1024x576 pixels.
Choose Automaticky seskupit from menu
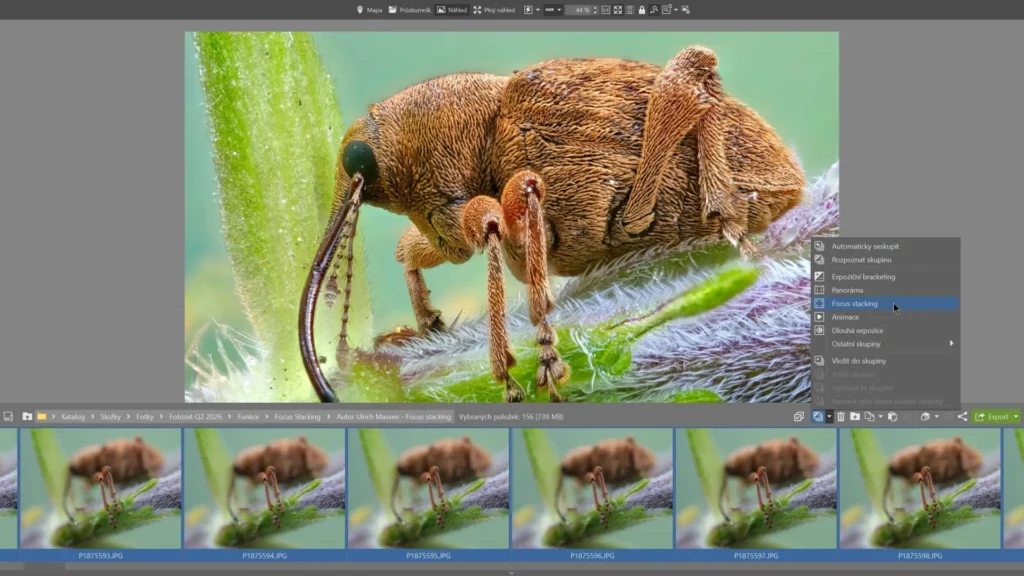pyautogui.click(x=886, y=246)
